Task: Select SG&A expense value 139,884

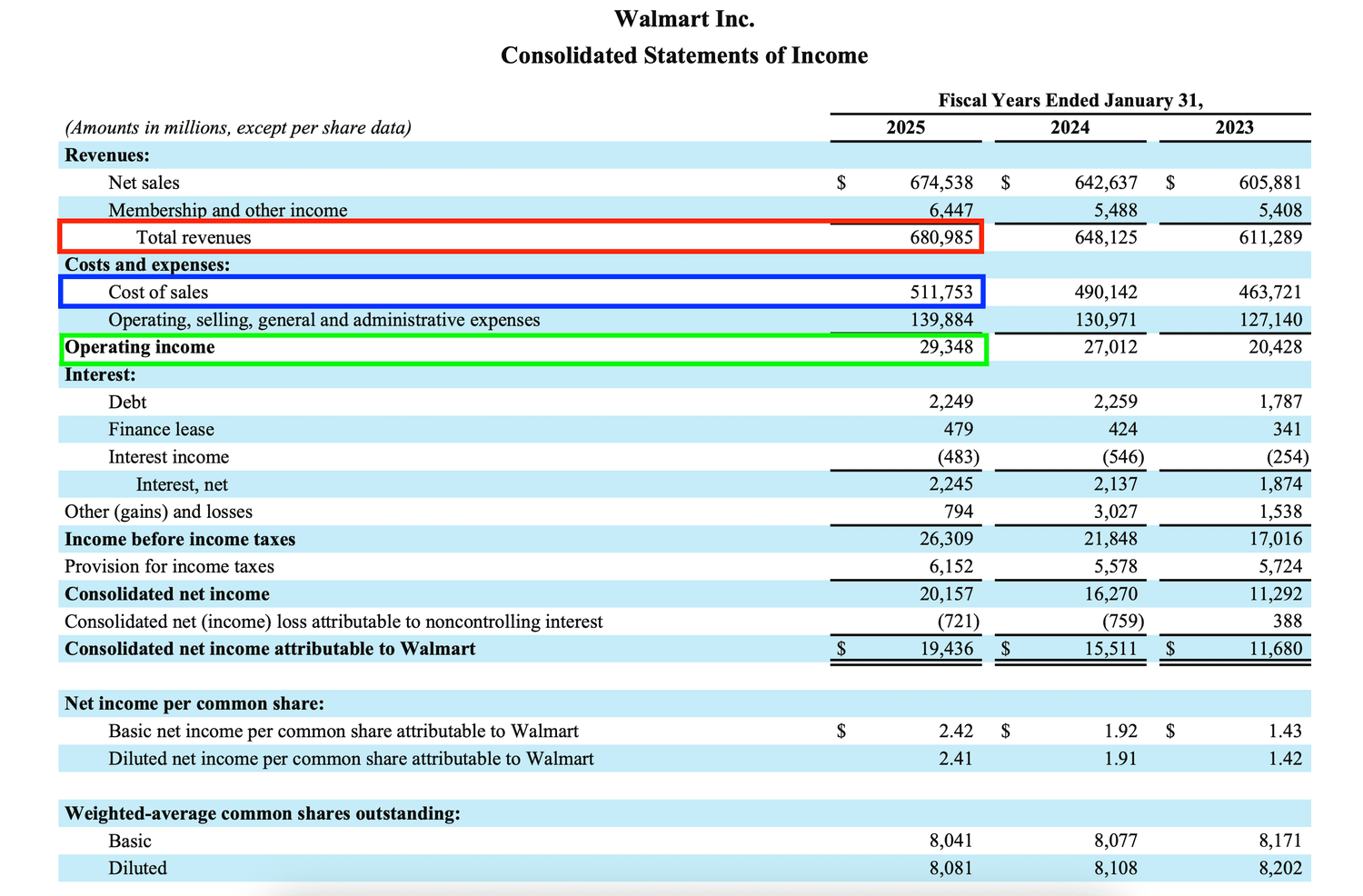Action: point(941,320)
